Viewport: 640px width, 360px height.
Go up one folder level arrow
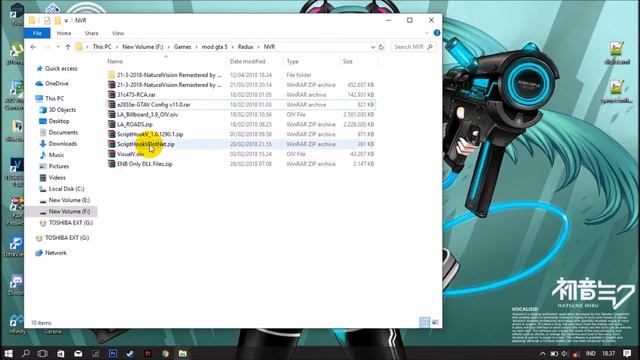68,47
